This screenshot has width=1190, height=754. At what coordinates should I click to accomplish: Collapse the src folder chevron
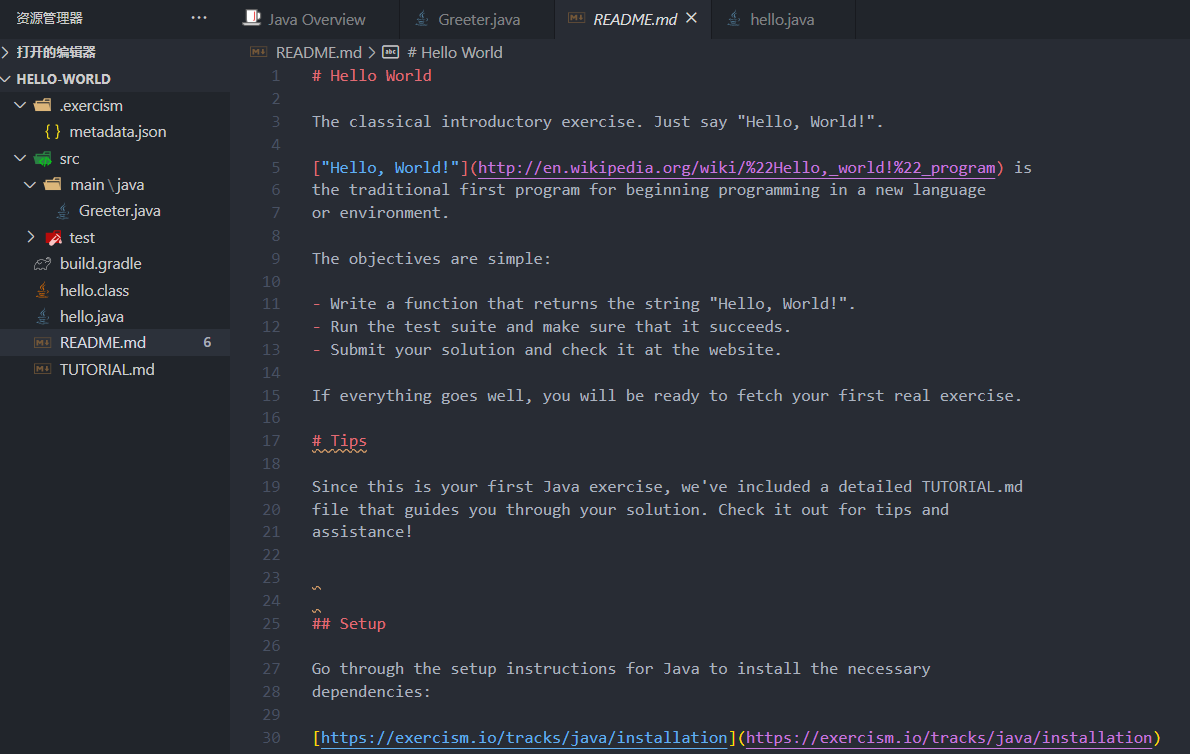pos(20,159)
